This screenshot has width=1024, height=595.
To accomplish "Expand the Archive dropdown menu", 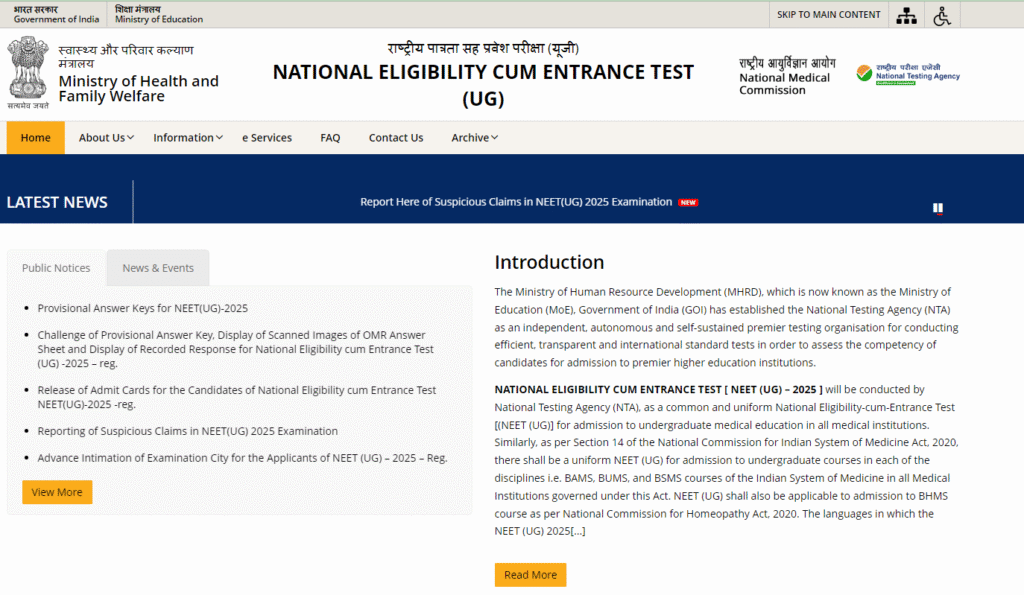I will (x=474, y=138).
